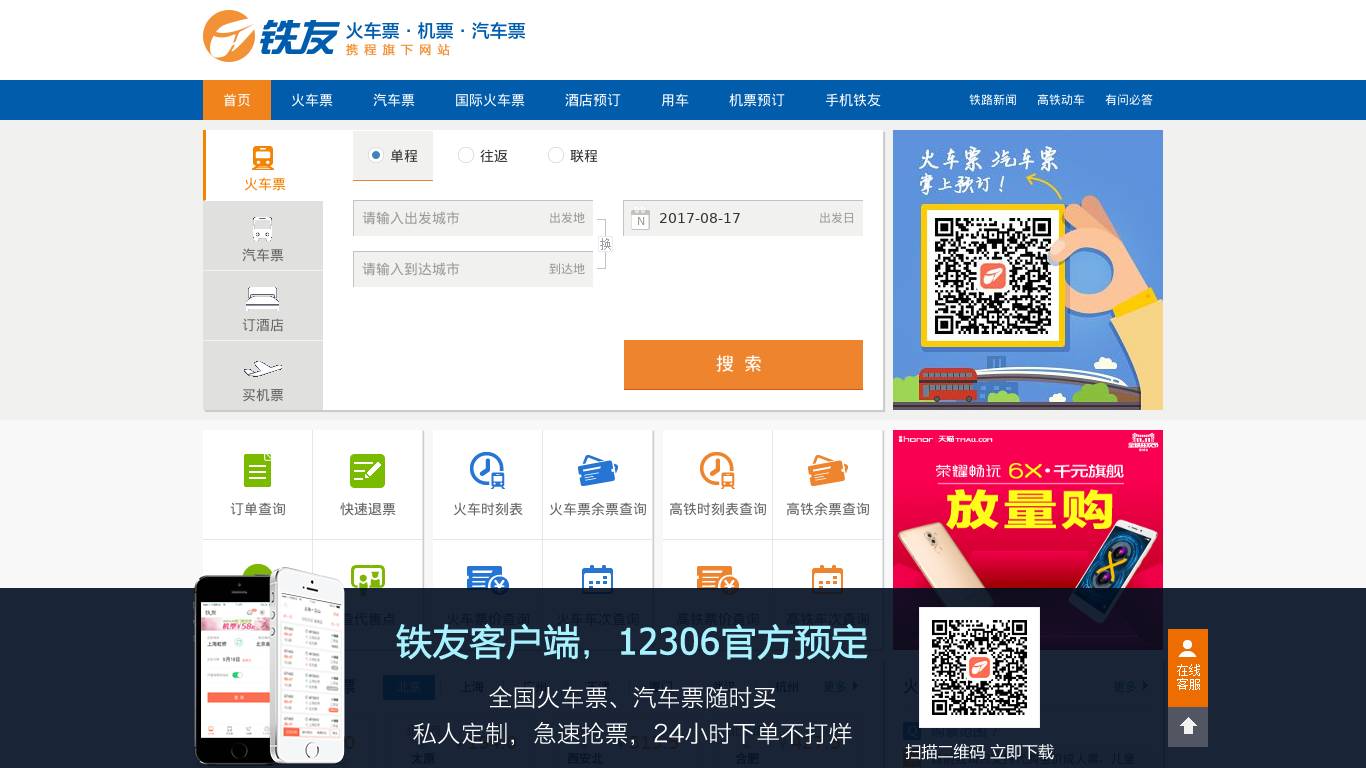Open the 汽车票 navigation menu item
The image size is (1366, 768).
click(x=394, y=100)
